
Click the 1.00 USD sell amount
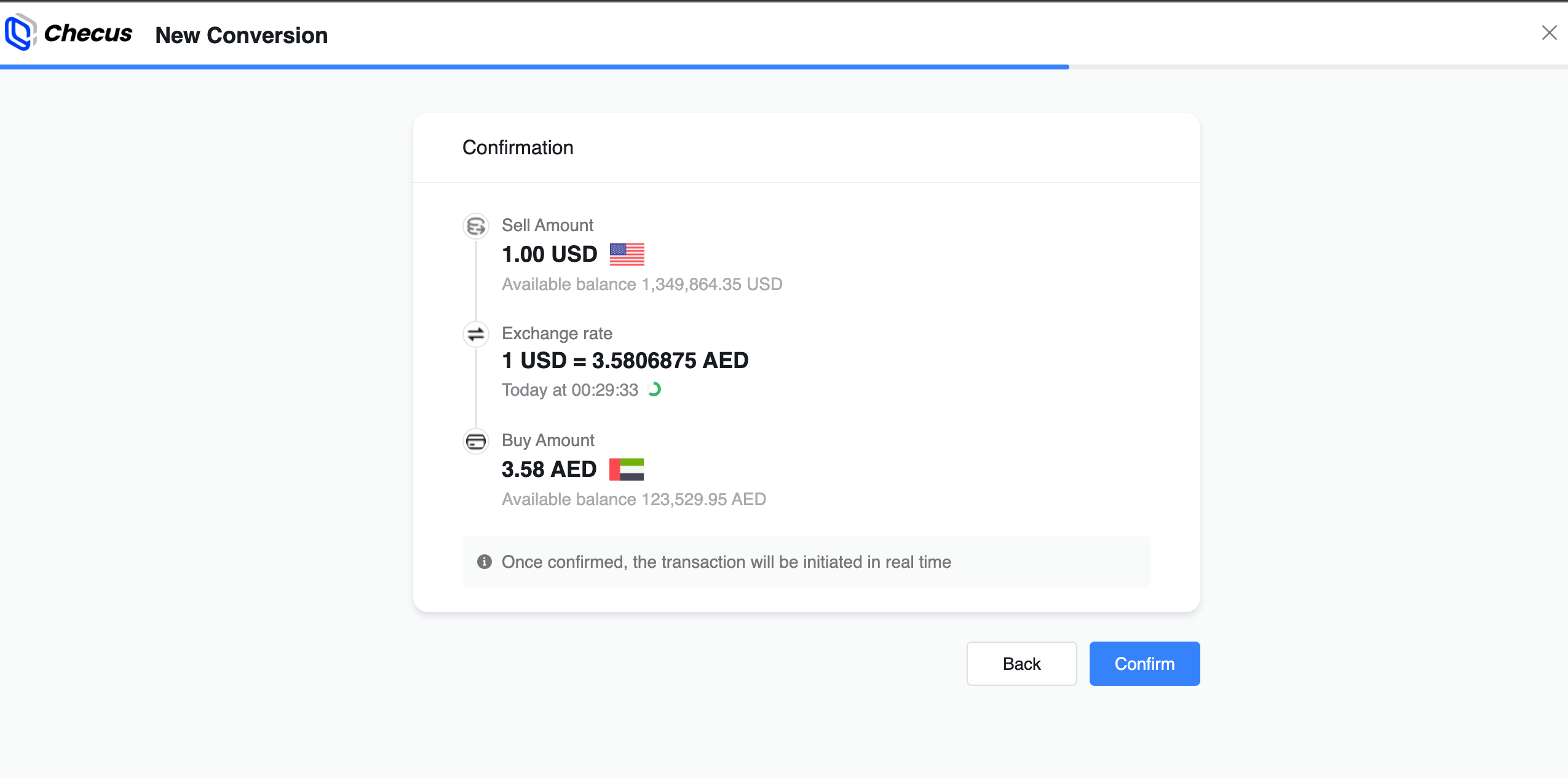[549, 254]
